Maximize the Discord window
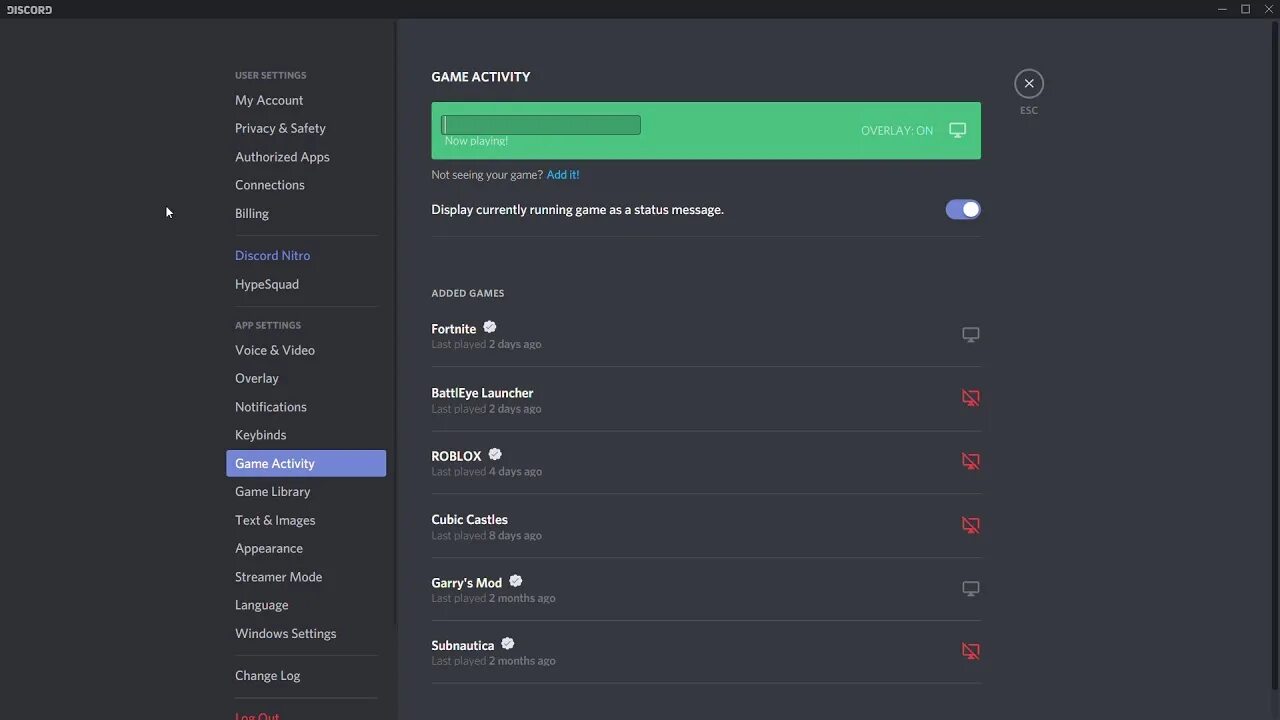Screen dimensions: 1280x720 (1246, 9)
